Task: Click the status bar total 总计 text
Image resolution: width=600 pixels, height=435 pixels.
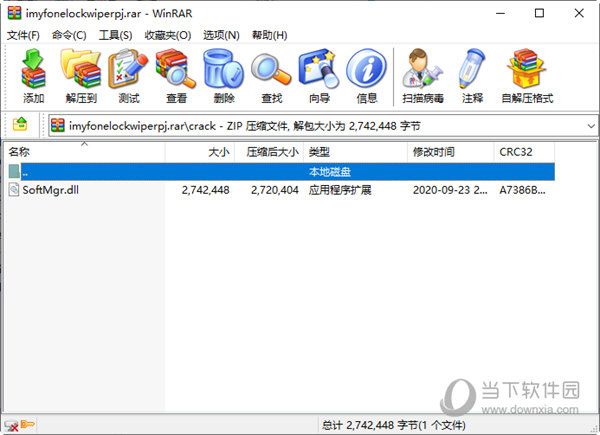Action: (x=393, y=425)
